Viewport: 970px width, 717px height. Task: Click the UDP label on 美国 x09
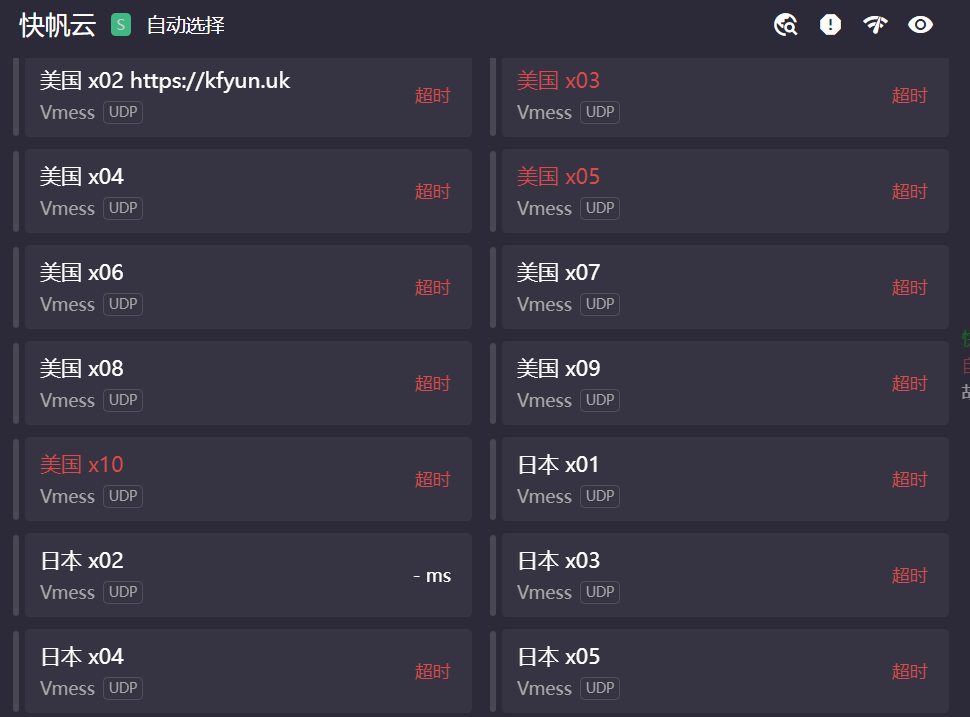click(x=600, y=400)
